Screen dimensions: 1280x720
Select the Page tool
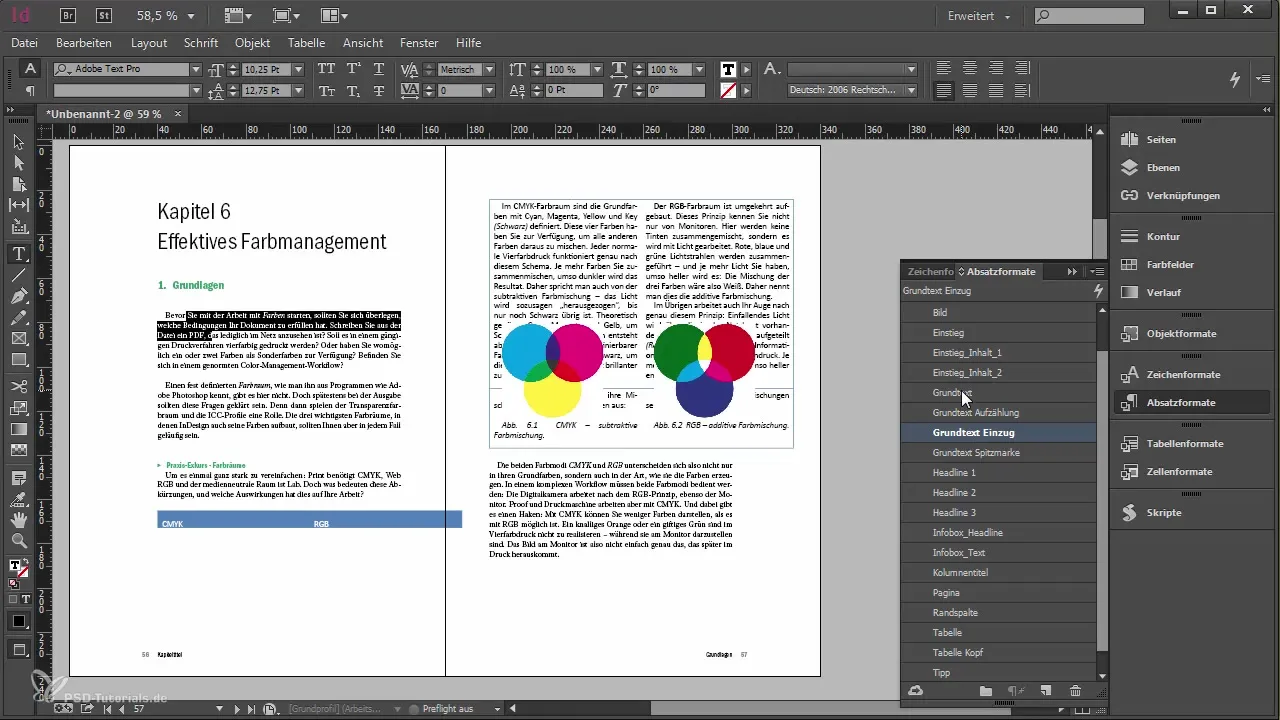pos(18,184)
